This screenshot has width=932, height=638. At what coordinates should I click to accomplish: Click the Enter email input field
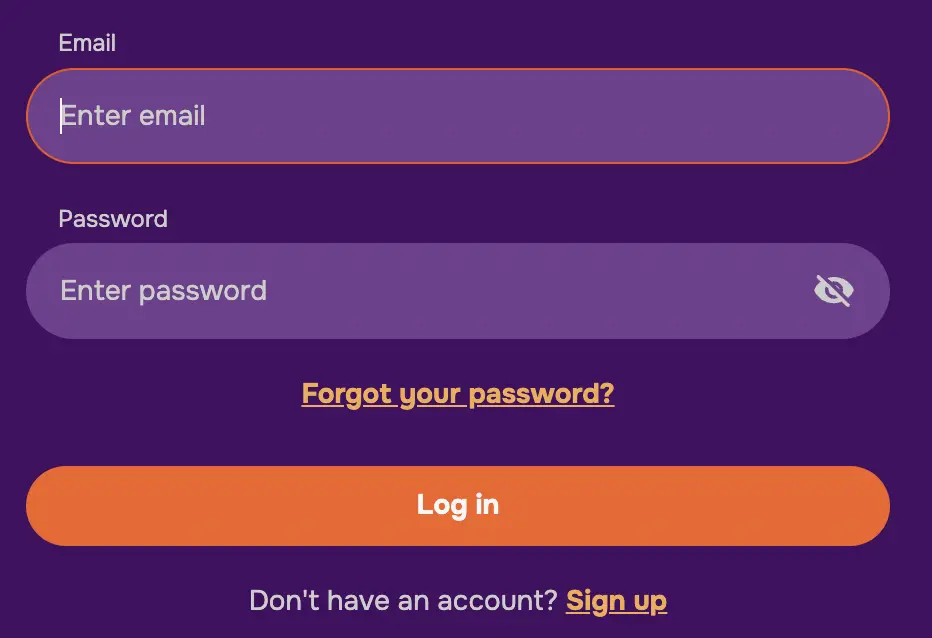(x=457, y=116)
